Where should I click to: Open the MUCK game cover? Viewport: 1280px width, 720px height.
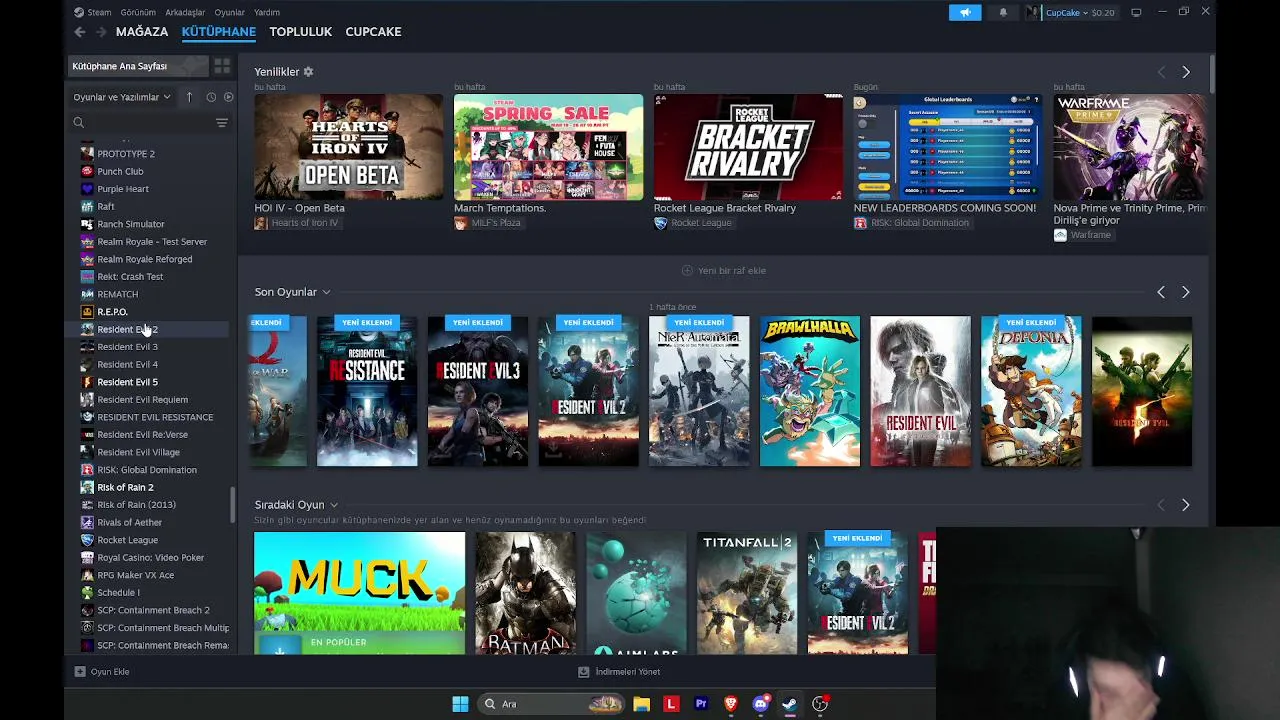click(x=359, y=593)
